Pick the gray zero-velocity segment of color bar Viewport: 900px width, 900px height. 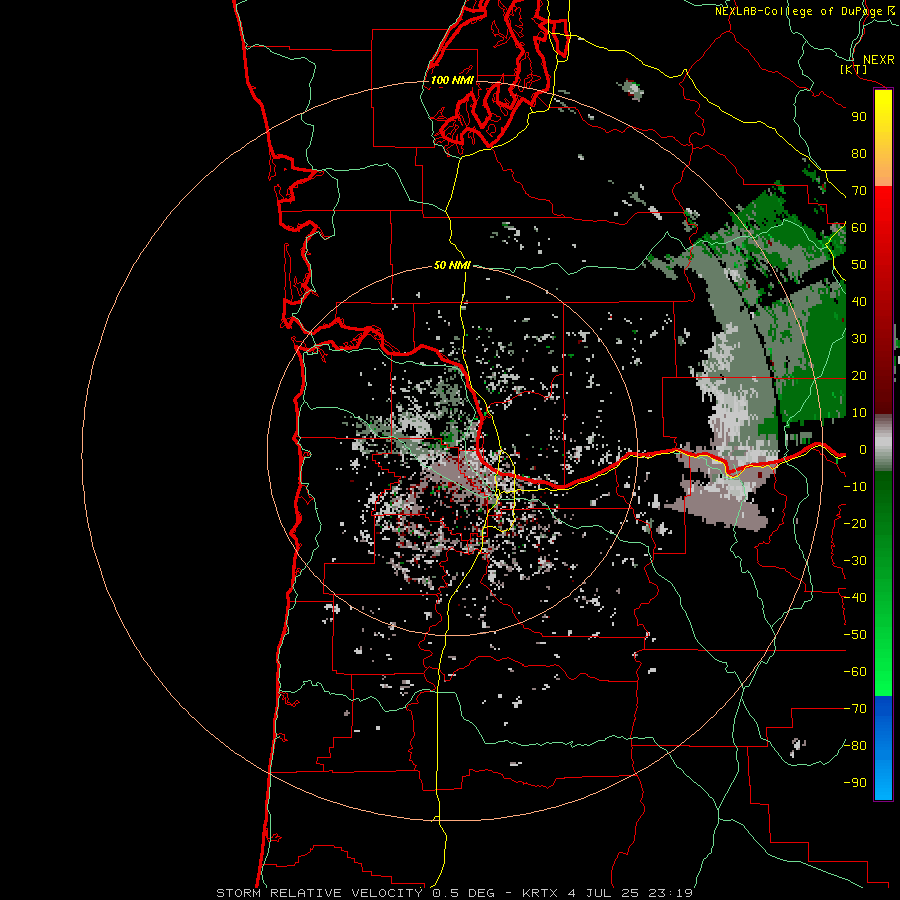(x=883, y=443)
